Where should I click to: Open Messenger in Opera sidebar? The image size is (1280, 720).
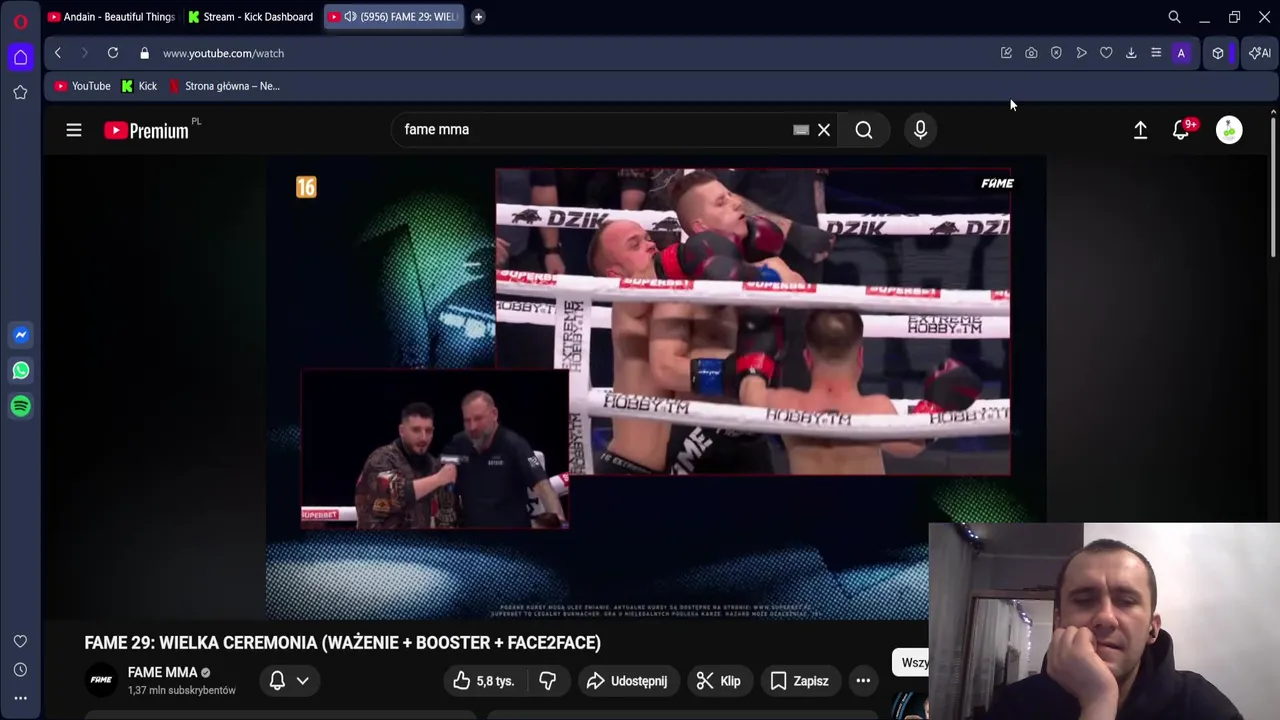20,335
